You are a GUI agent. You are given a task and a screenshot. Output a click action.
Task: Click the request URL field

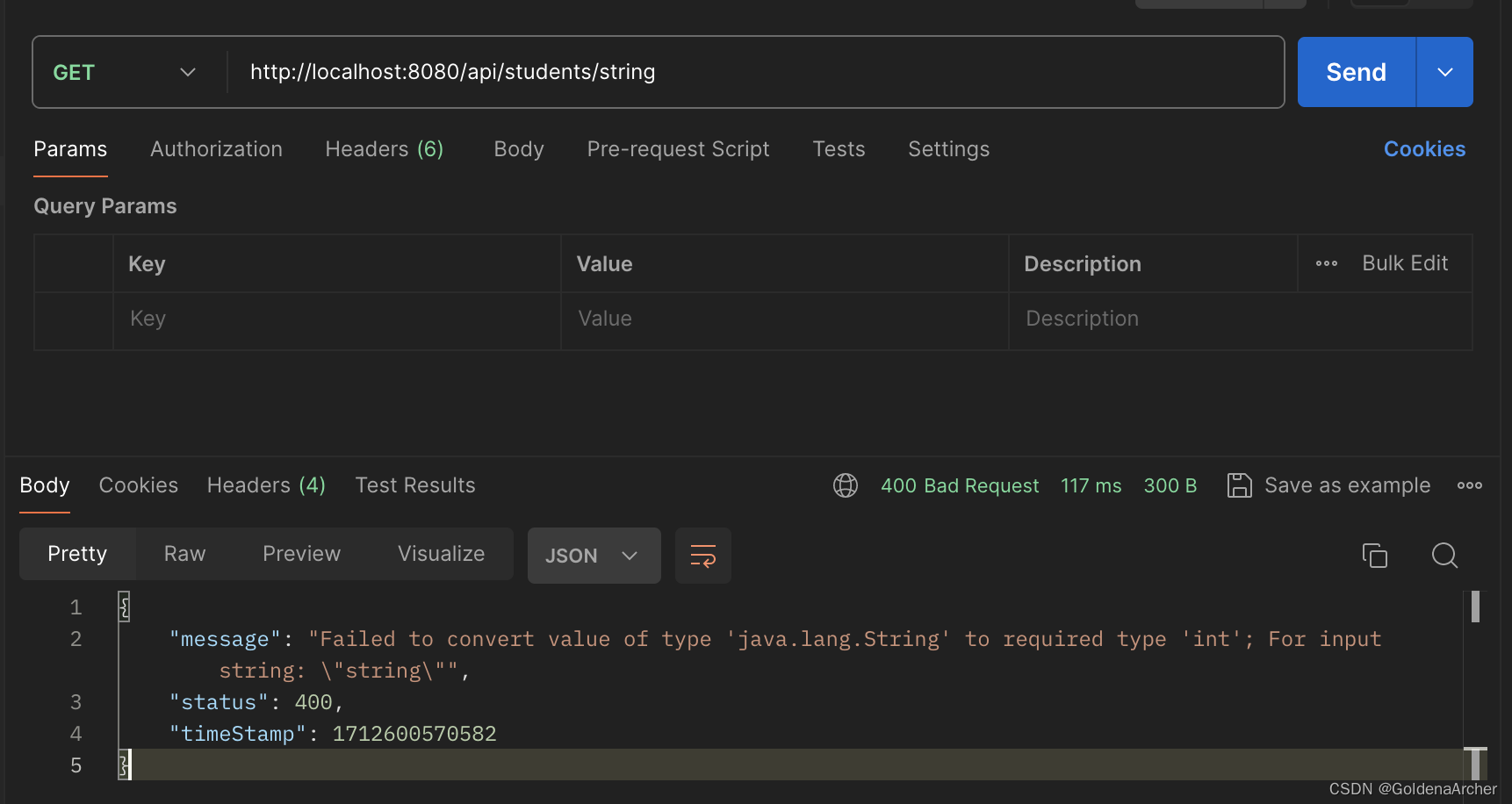pyautogui.click(x=755, y=72)
